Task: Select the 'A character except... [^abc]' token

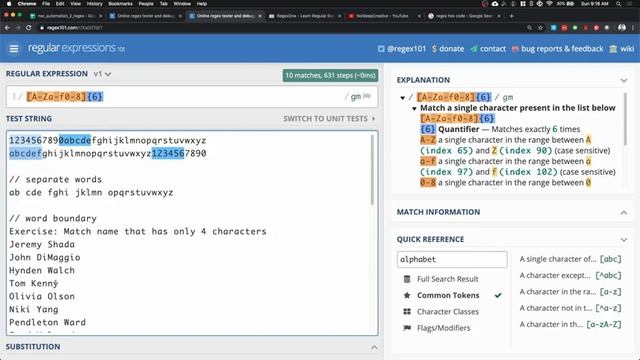Action: coord(570,276)
